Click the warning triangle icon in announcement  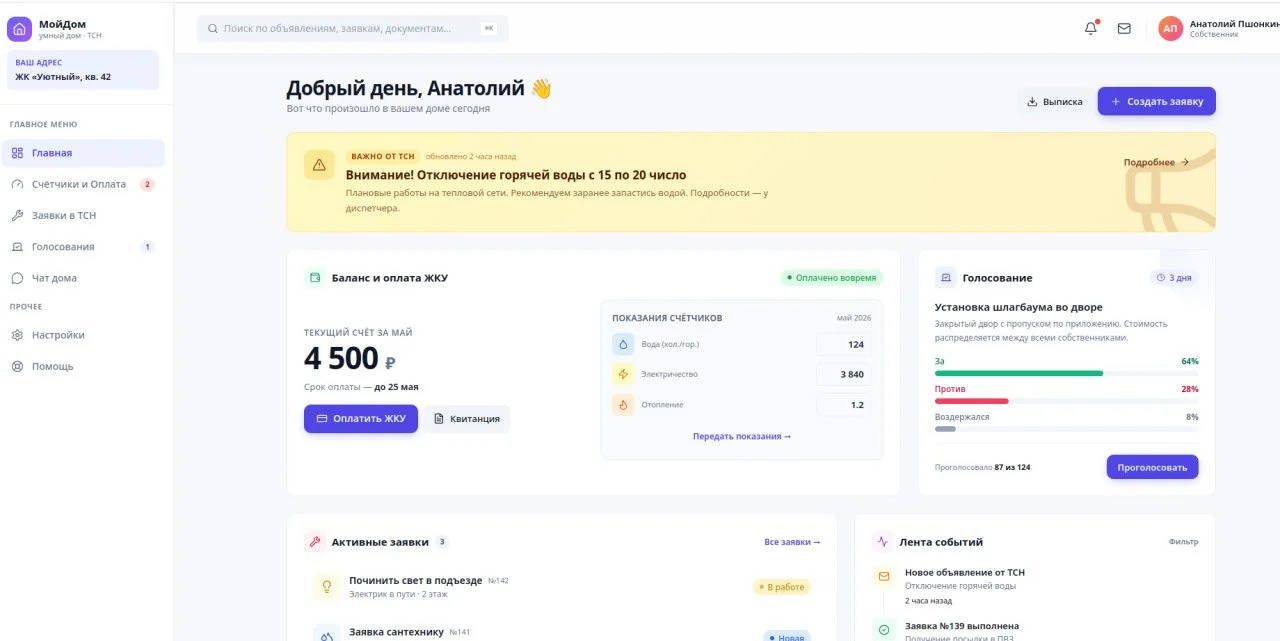[x=319, y=165]
